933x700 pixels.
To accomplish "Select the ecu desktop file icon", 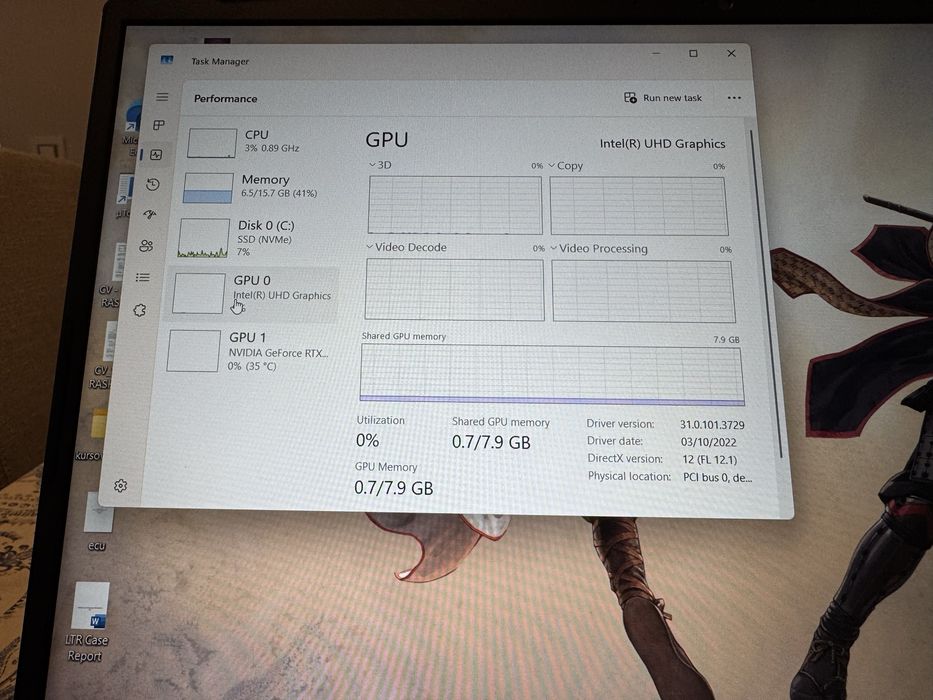I will [x=98, y=521].
